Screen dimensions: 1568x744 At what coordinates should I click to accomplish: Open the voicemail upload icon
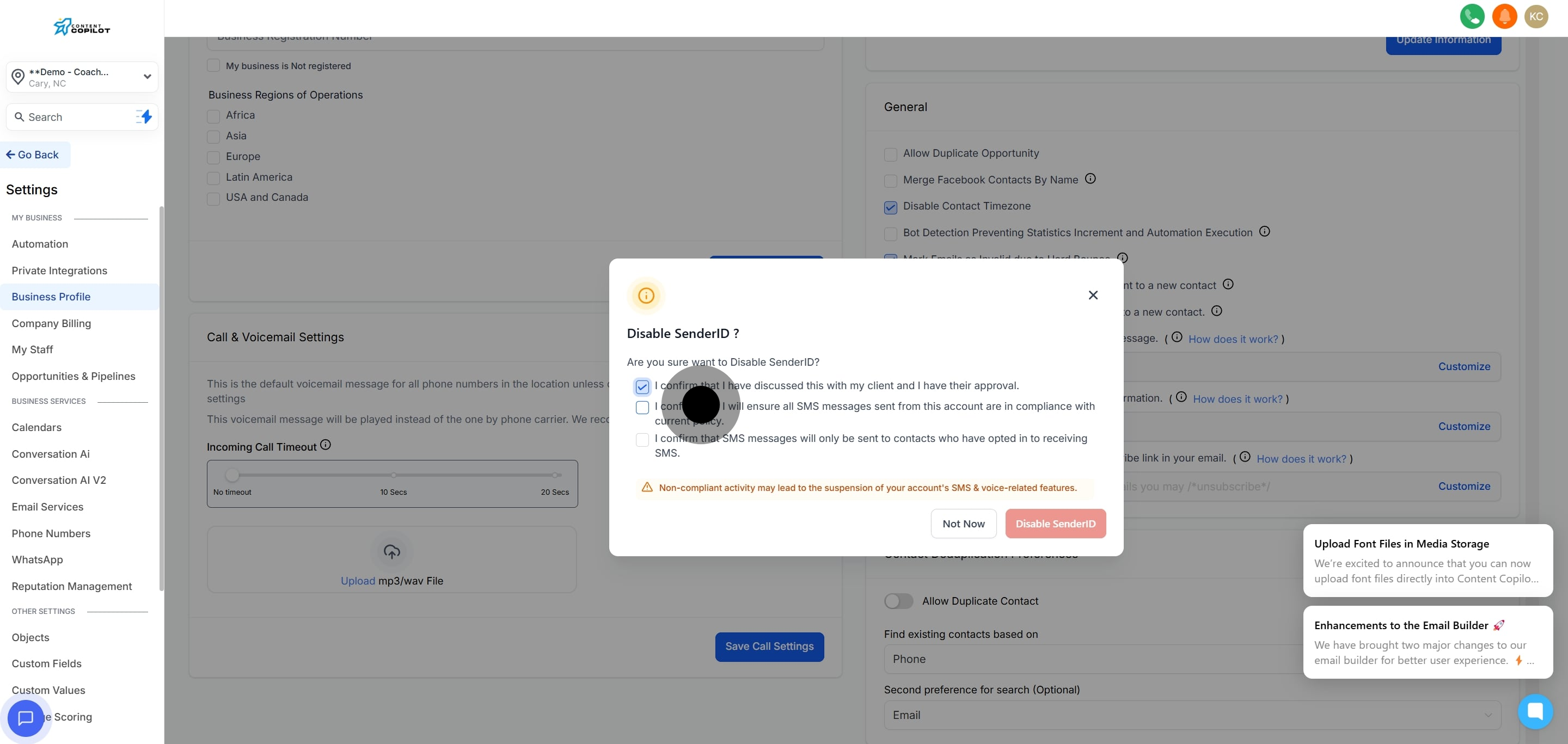click(392, 552)
